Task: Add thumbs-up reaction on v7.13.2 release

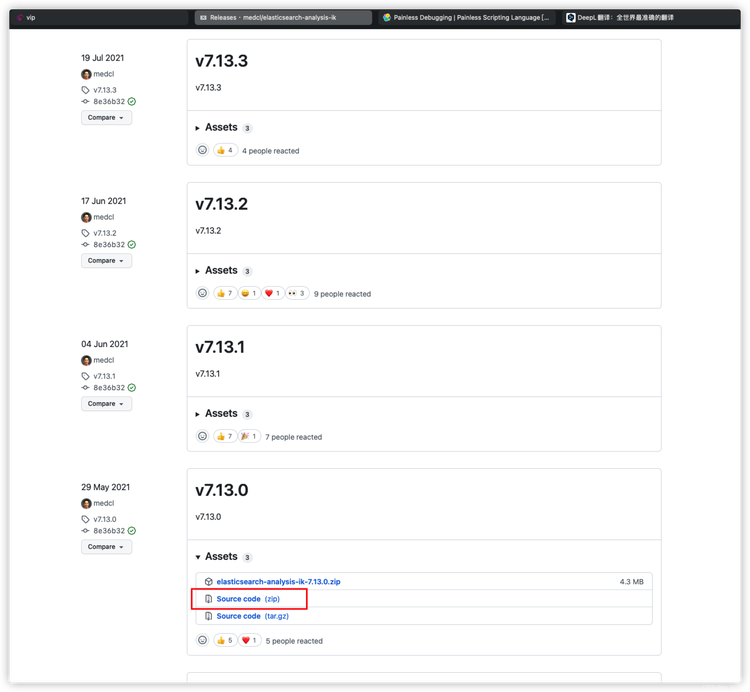Action: click(225, 293)
